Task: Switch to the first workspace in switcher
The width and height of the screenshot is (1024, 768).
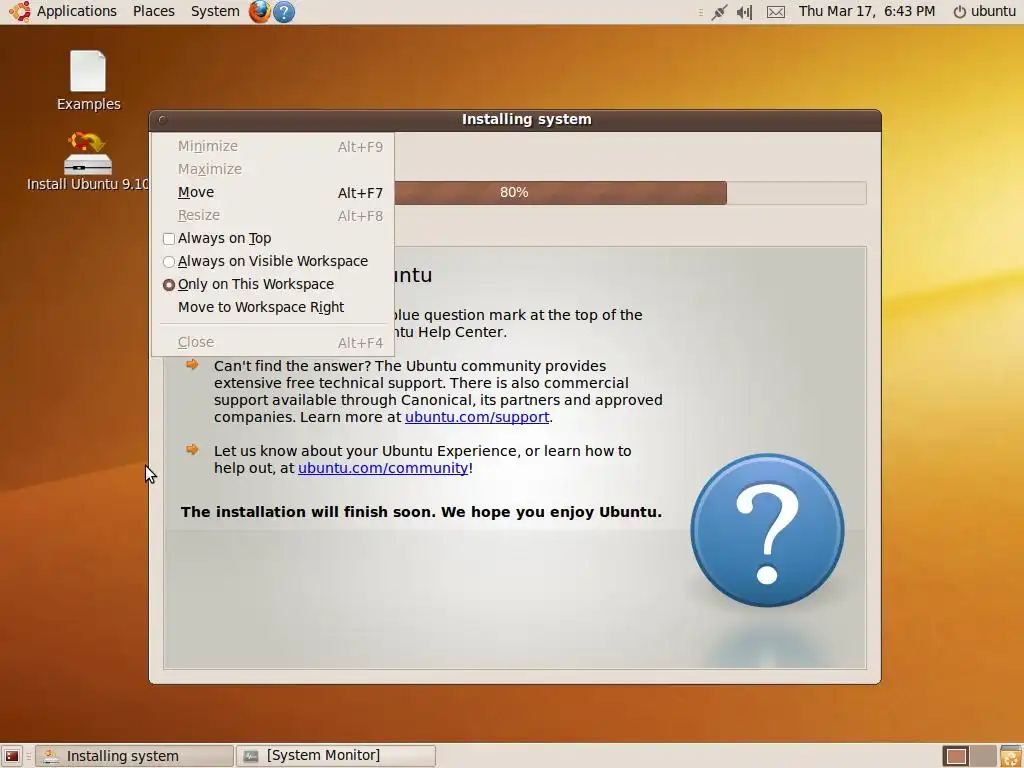Action: tap(956, 756)
